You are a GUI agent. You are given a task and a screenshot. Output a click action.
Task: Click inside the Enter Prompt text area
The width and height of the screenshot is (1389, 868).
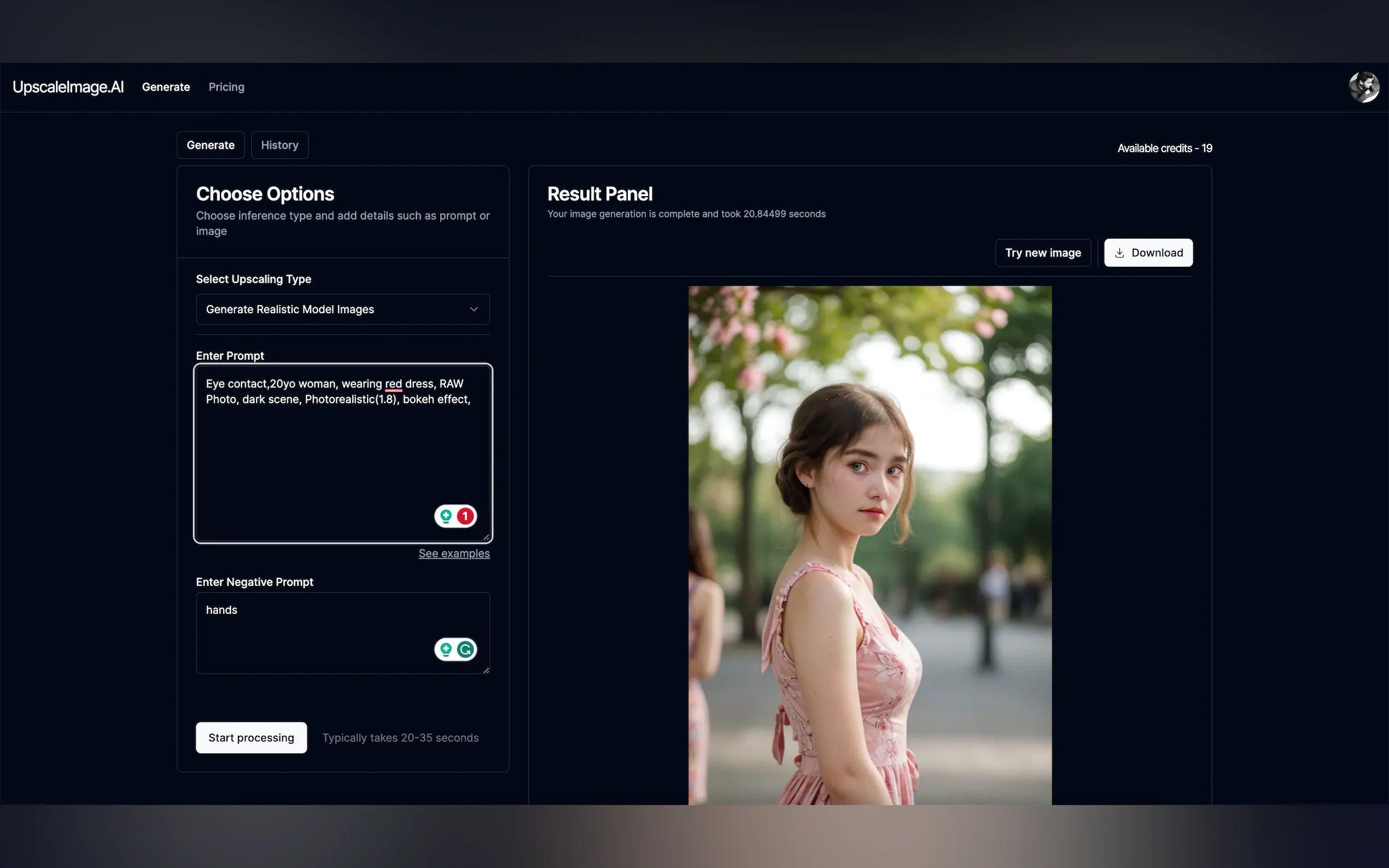(342, 454)
